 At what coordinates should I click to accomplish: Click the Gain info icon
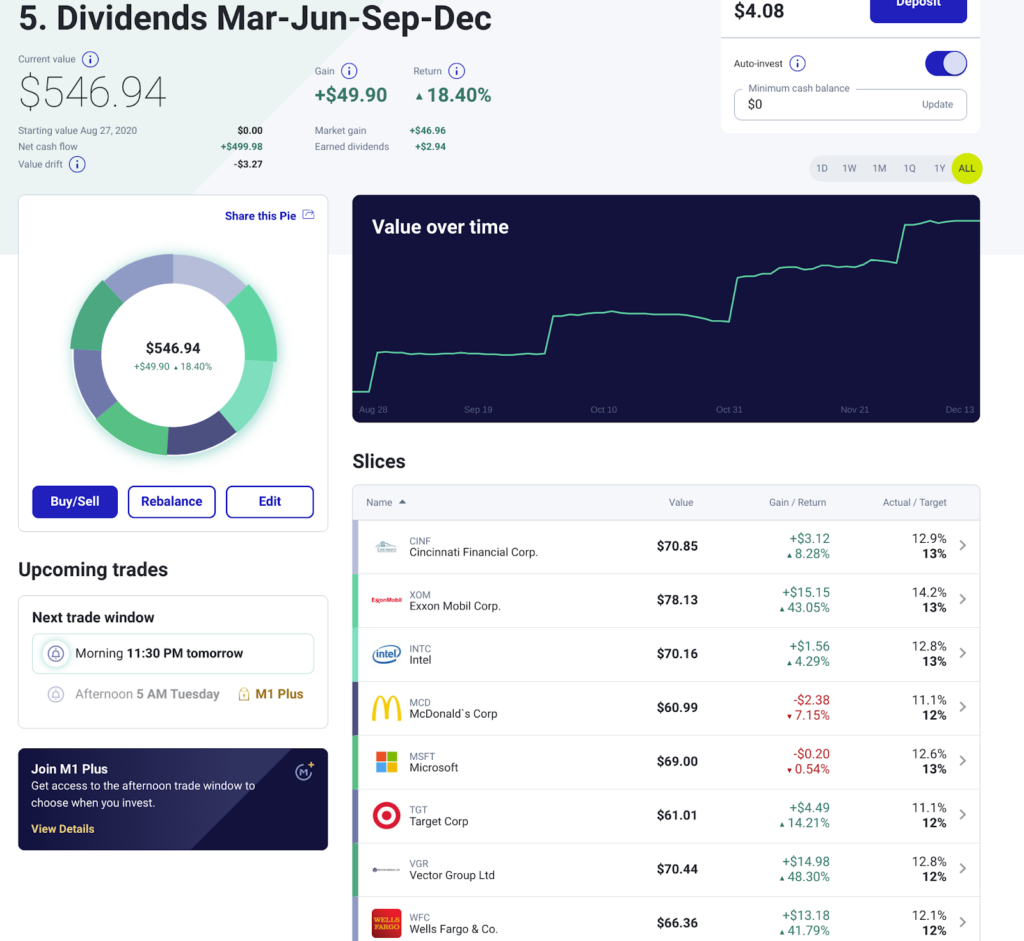(x=349, y=71)
